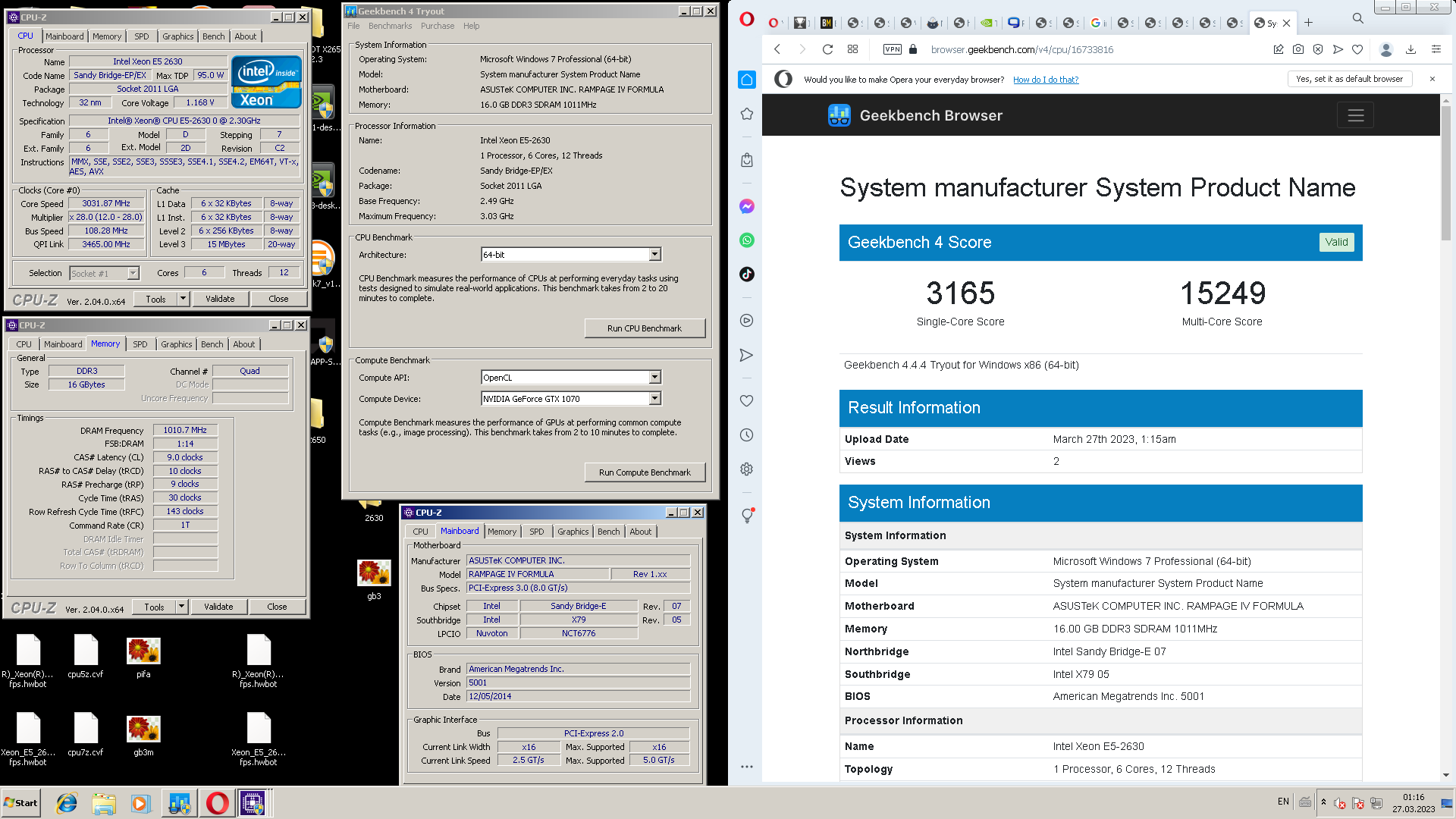Open the Socket #1 selection dropdown in CPU-Z
Image resolution: width=1456 pixels, height=819 pixels.
[x=133, y=274]
